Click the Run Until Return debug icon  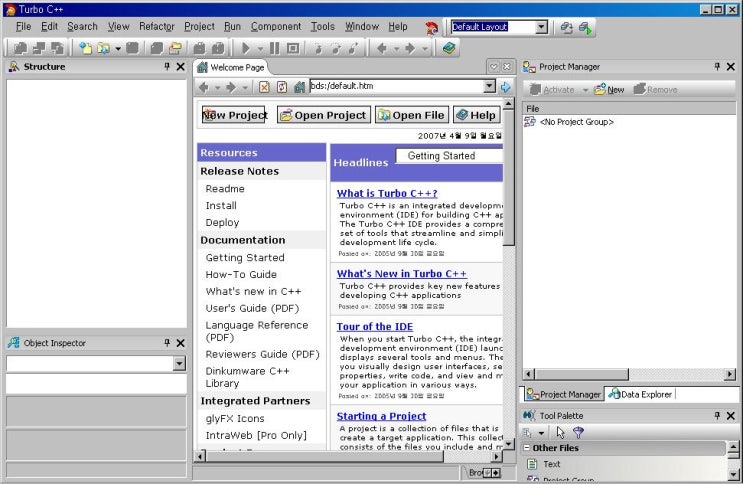353,48
